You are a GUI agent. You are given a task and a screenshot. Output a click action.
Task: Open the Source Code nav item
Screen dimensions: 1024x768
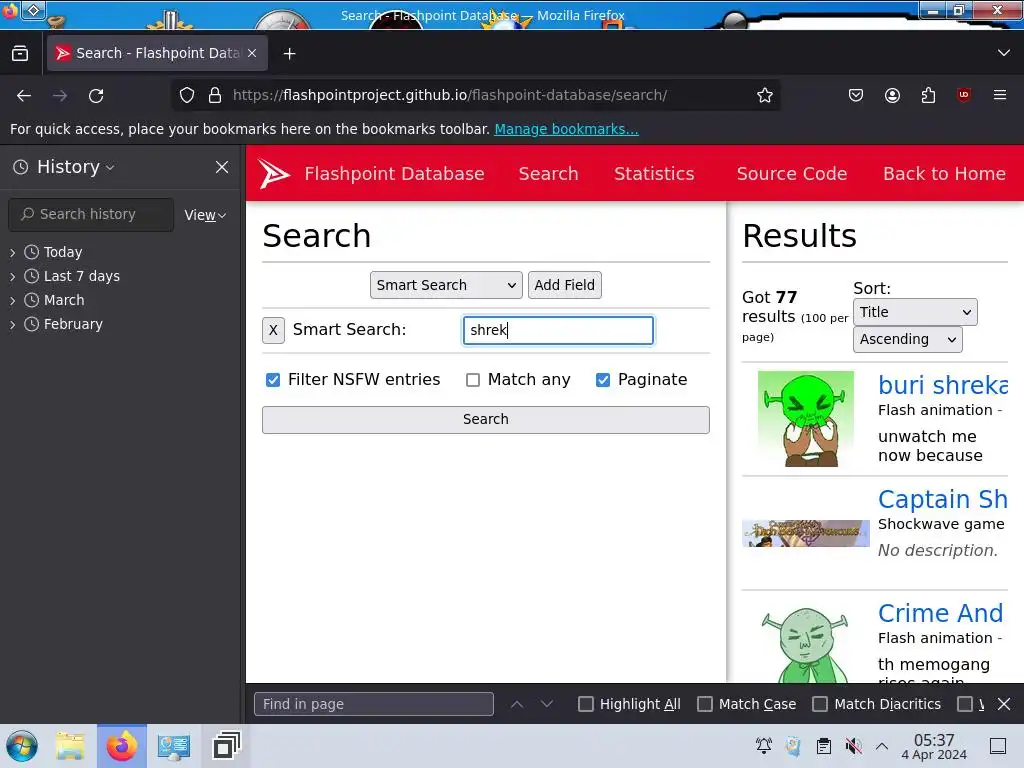(x=792, y=174)
